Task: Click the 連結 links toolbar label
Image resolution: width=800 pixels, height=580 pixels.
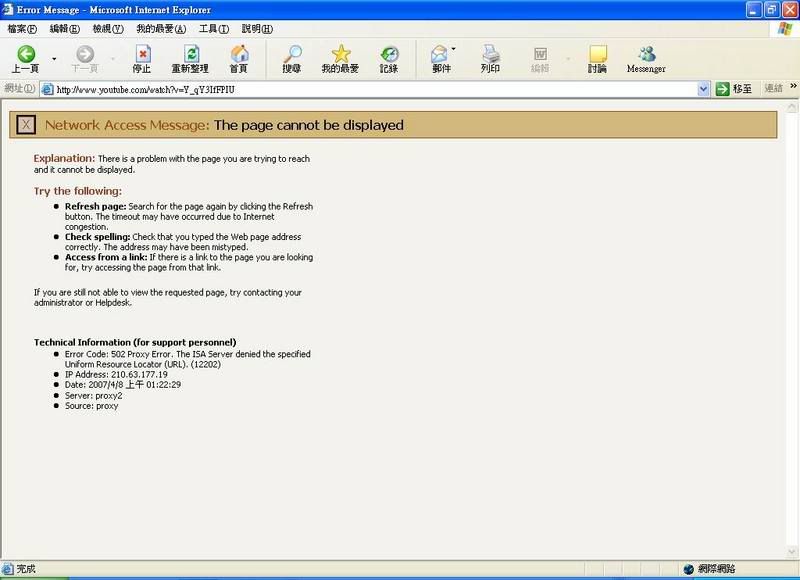Action: [x=773, y=89]
